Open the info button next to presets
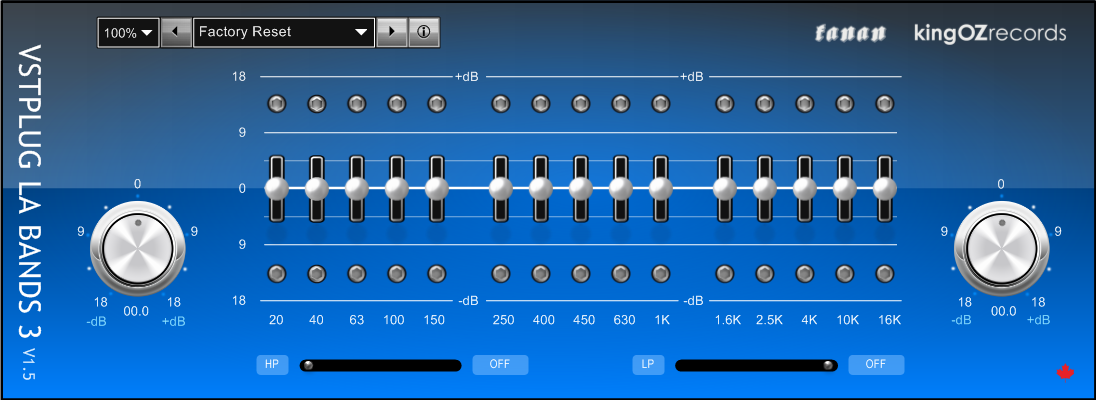This screenshot has height=400, width=1096. tap(424, 32)
